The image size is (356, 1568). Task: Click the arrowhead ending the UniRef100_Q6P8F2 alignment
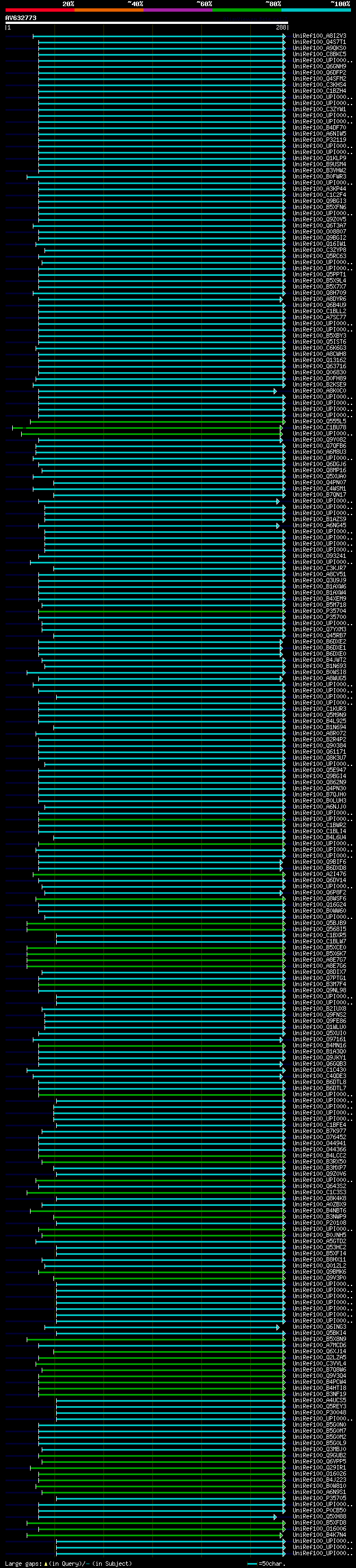coord(281,892)
